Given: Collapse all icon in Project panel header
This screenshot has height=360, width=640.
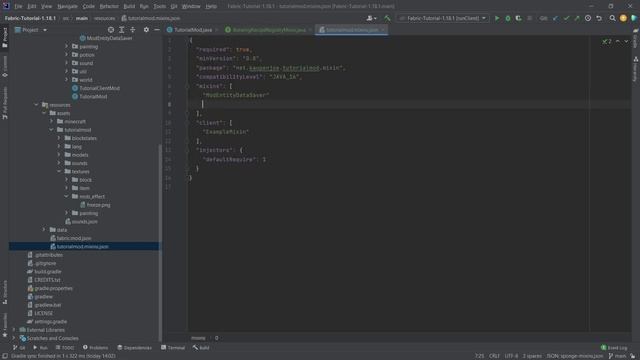Looking at the screenshot, I should pyautogui.click(x=133, y=30).
